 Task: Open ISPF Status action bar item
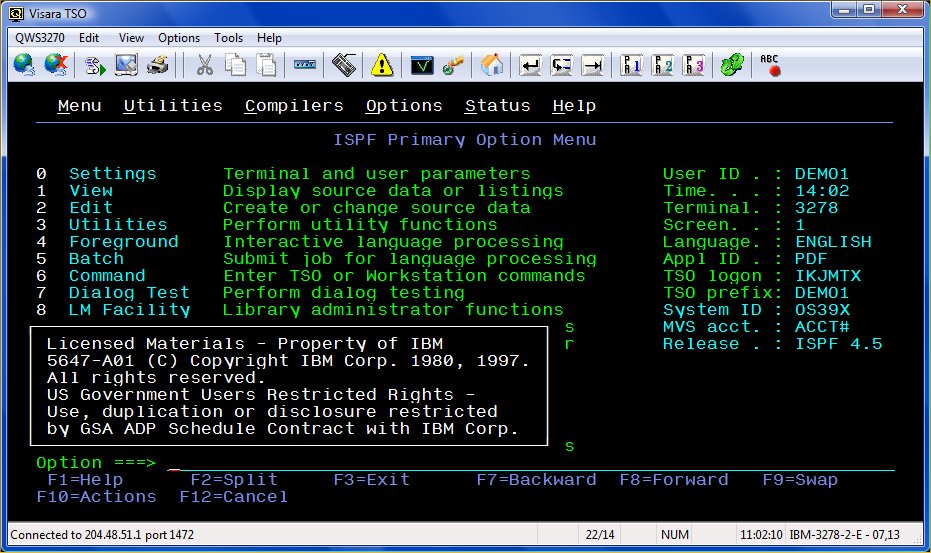498,106
